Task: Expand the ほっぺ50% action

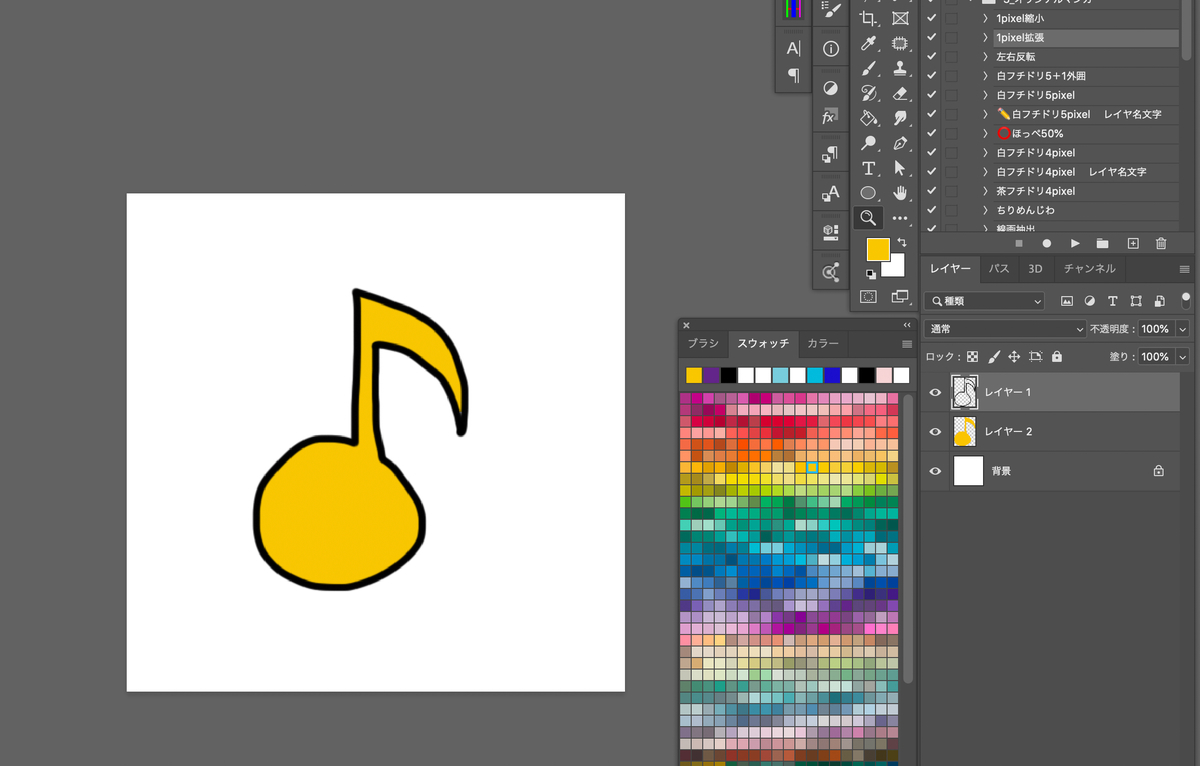Action: (985, 133)
